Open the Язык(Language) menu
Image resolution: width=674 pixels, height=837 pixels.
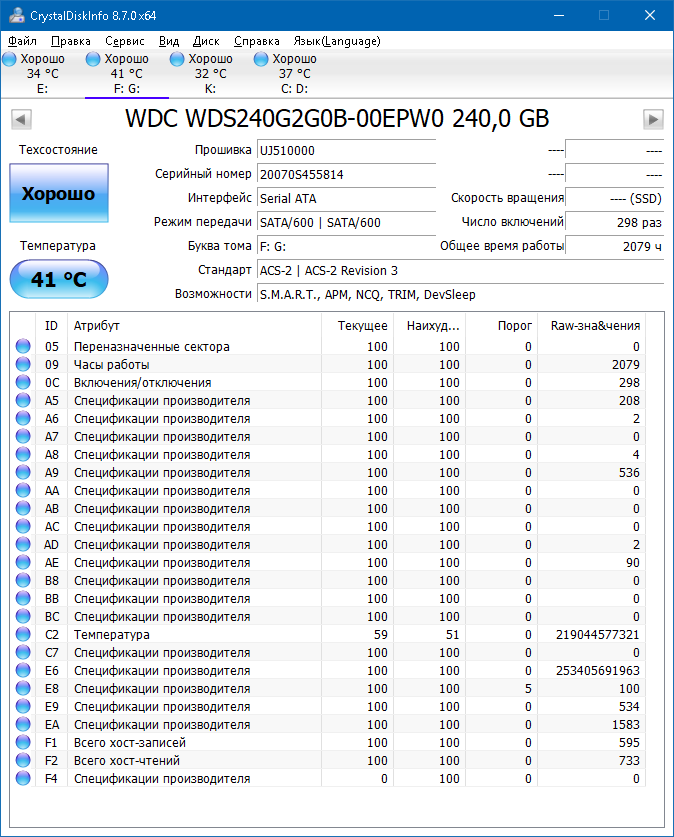pos(336,41)
